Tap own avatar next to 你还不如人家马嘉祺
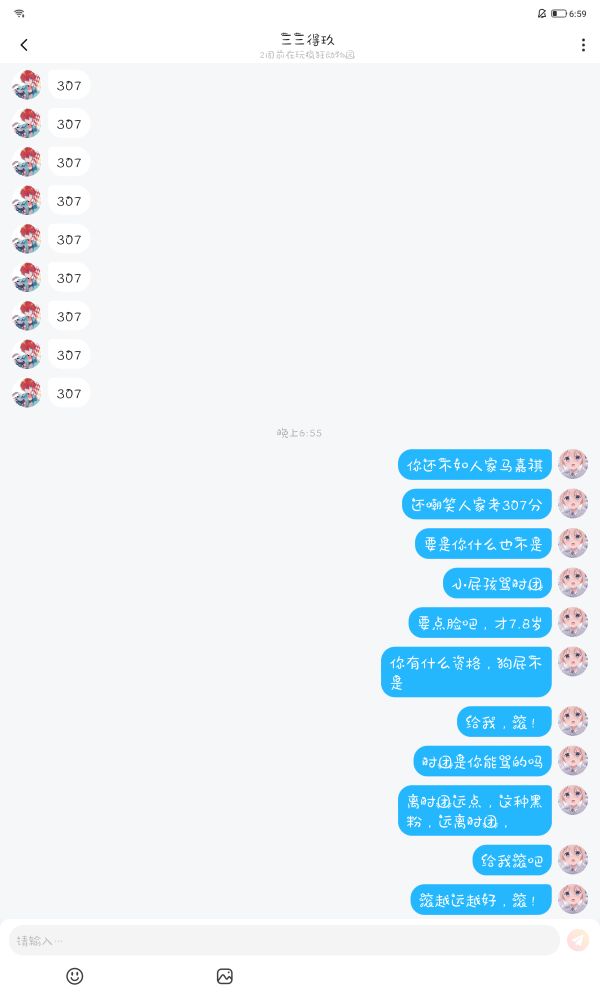Viewport: 600px width, 1000px height. tap(573, 464)
